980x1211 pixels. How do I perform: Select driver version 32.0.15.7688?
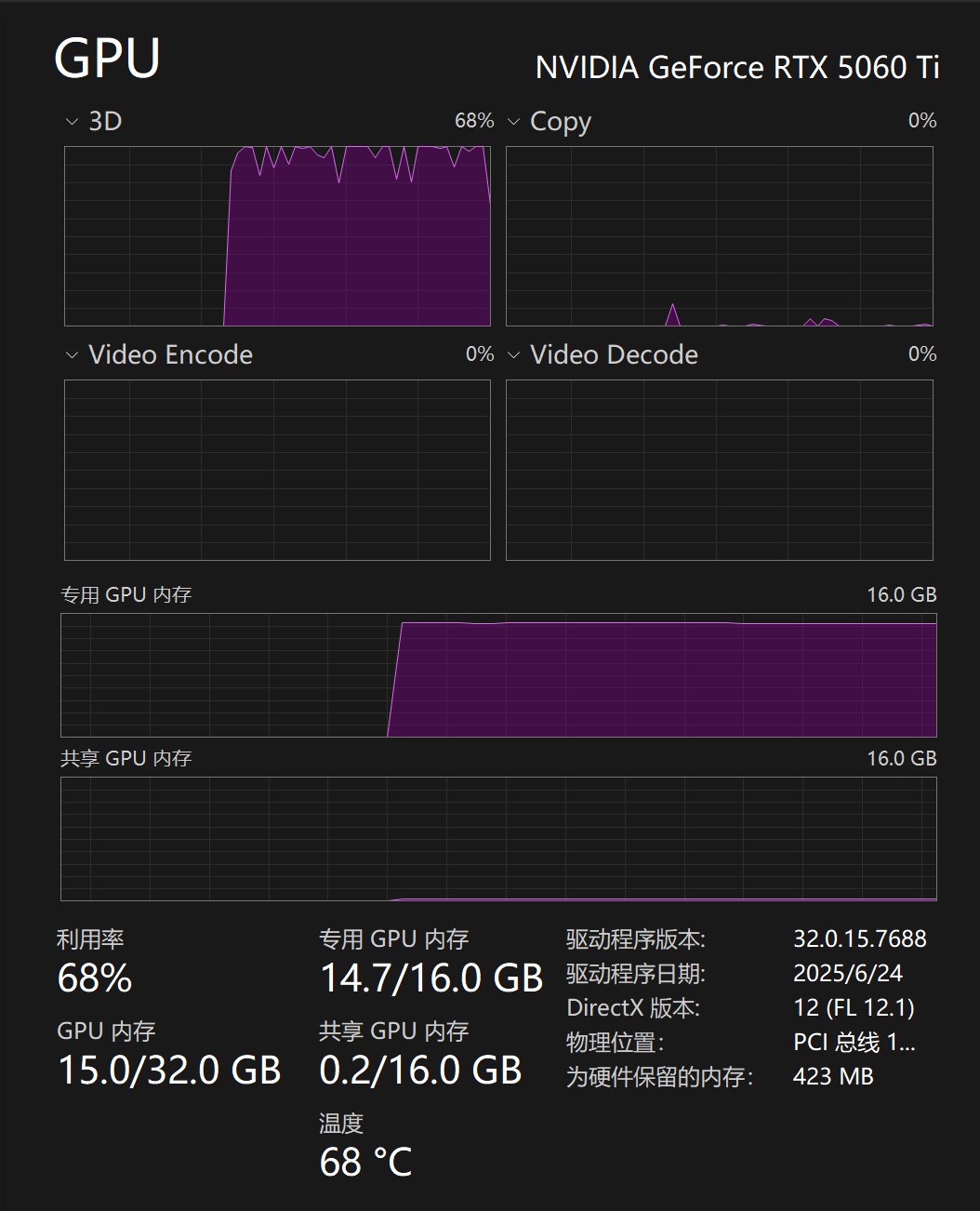[x=859, y=938]
